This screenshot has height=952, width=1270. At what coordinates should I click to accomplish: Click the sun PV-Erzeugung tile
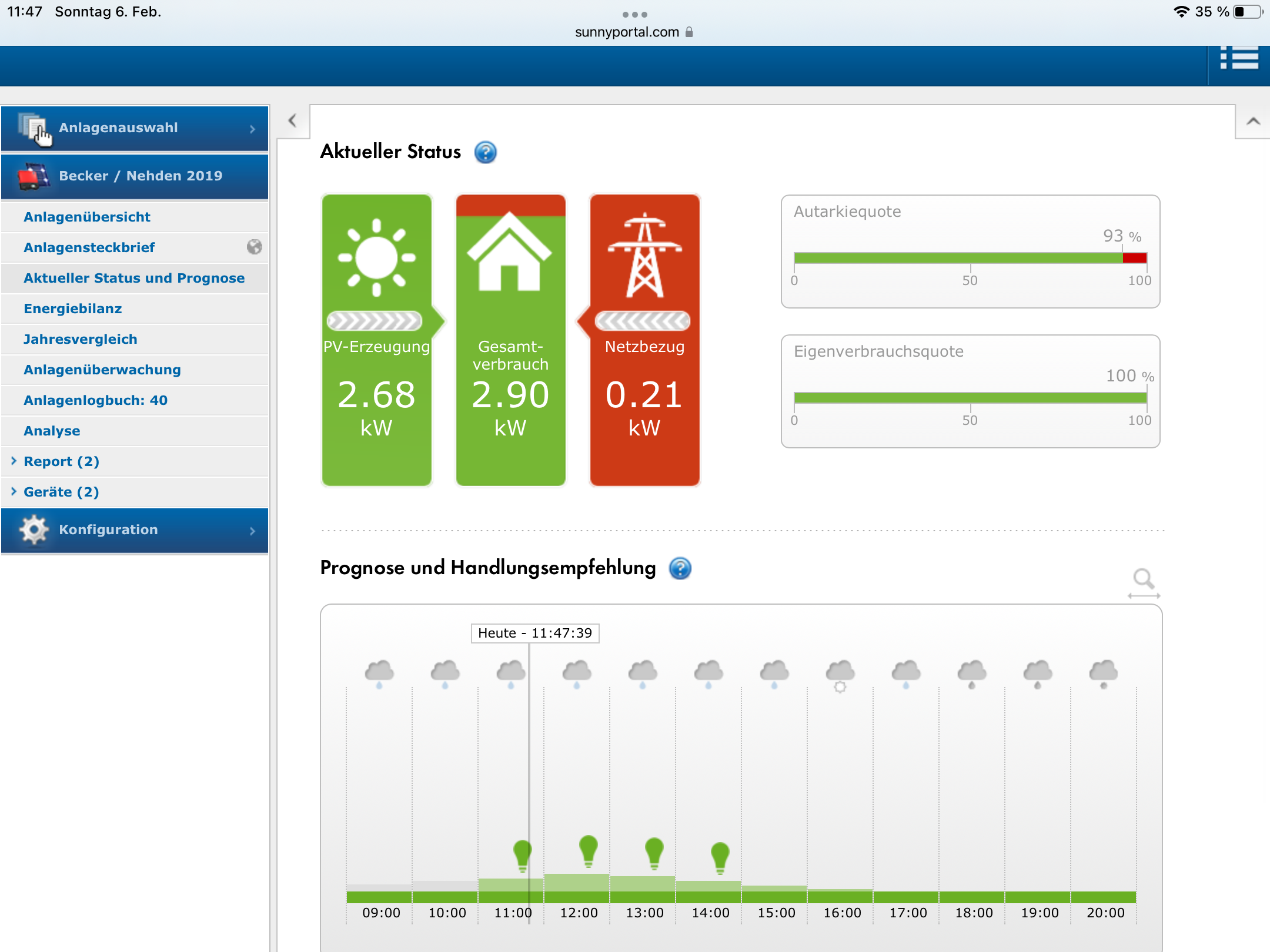click(377, 340)
